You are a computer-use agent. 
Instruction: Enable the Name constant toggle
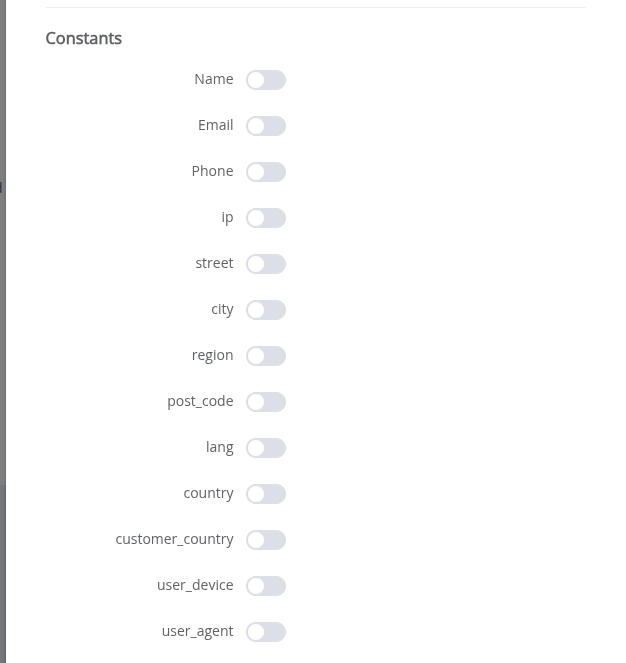tap(266, 80)
